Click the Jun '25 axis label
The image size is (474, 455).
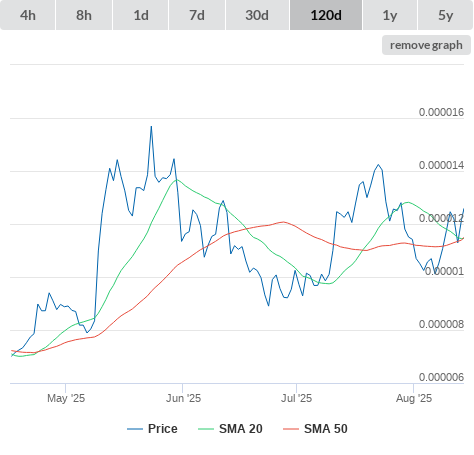(x=183, y=398)
